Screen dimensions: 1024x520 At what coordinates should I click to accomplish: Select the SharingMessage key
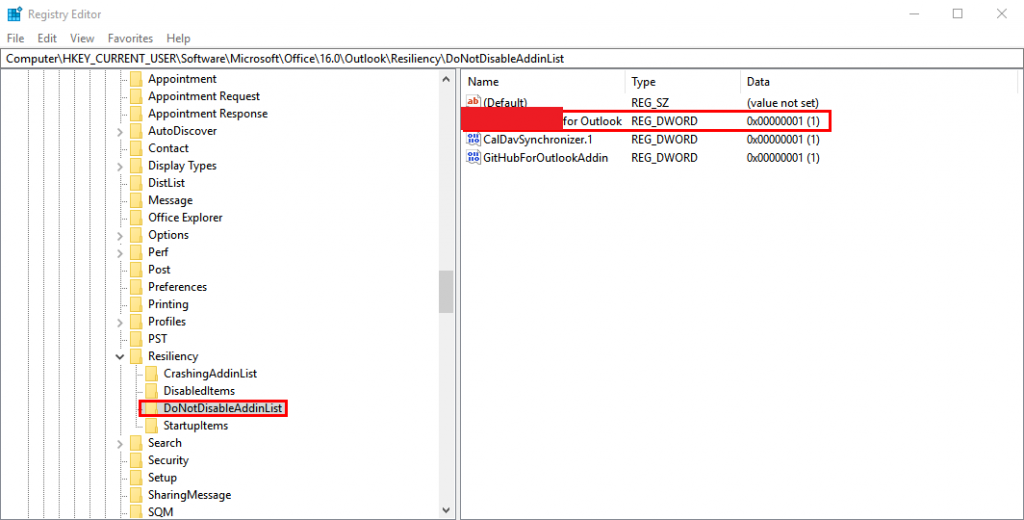(x=189, y=495)
